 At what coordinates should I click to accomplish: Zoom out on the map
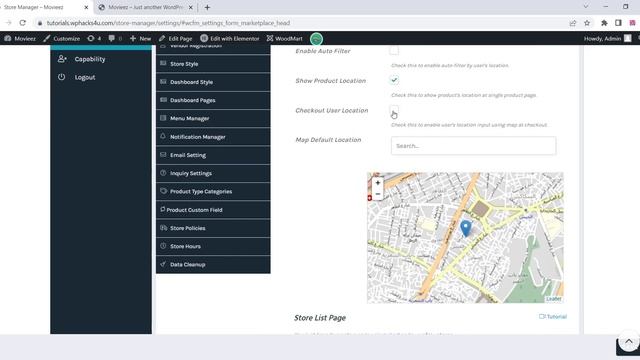[378, 194]
